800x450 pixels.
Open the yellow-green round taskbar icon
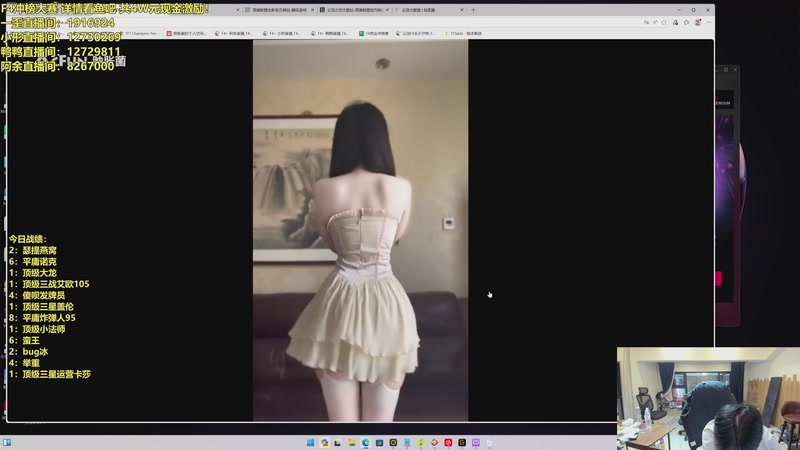point(420,443)
